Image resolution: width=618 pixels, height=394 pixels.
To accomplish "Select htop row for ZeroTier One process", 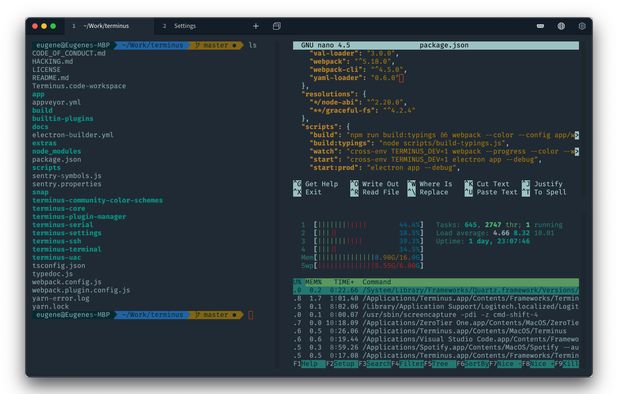I will pyautogui.click(x=436, y=323).
